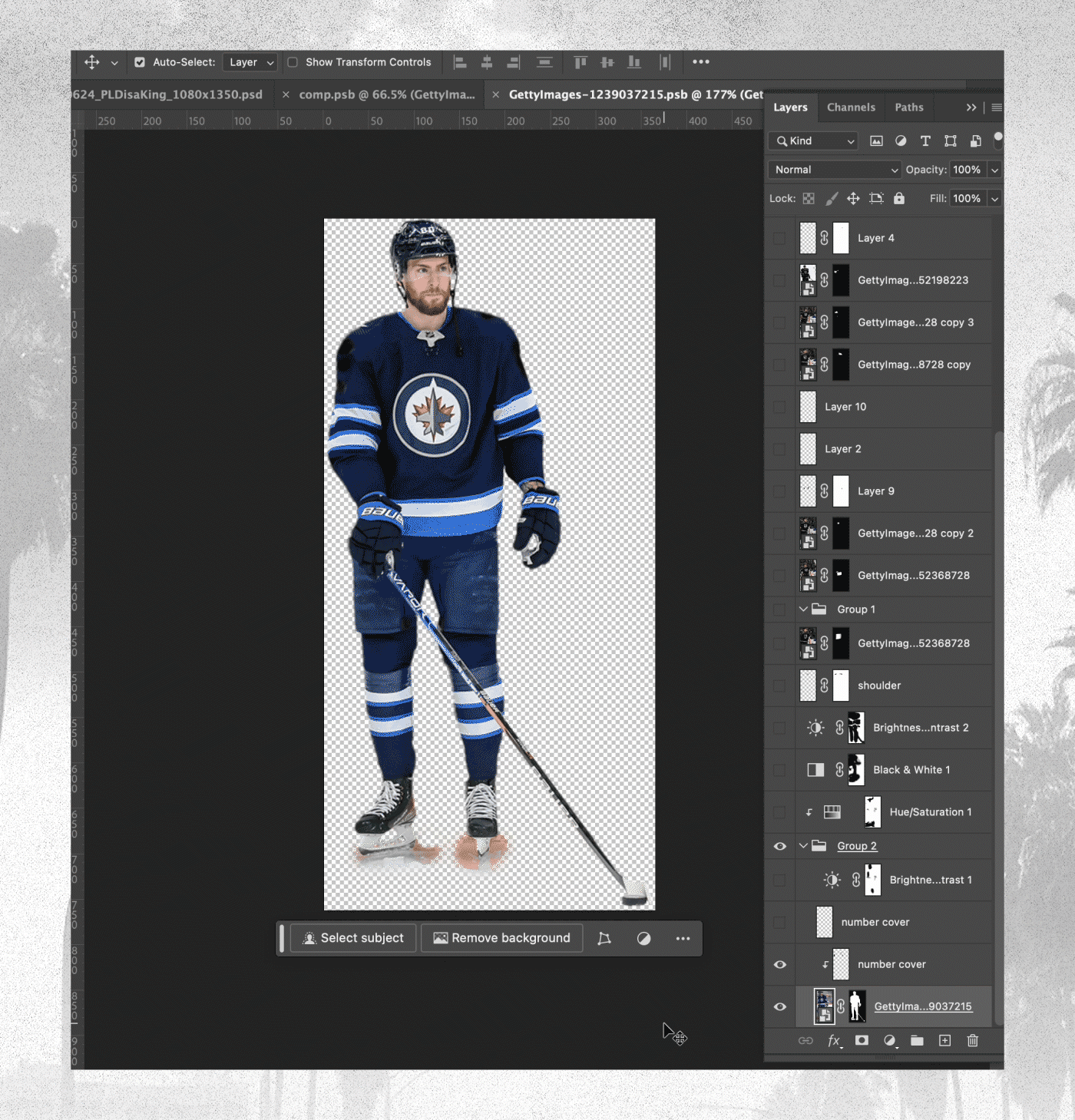Filter layers by adjustment layers icon
The image size is (1075, 1120).
point(901,141)
